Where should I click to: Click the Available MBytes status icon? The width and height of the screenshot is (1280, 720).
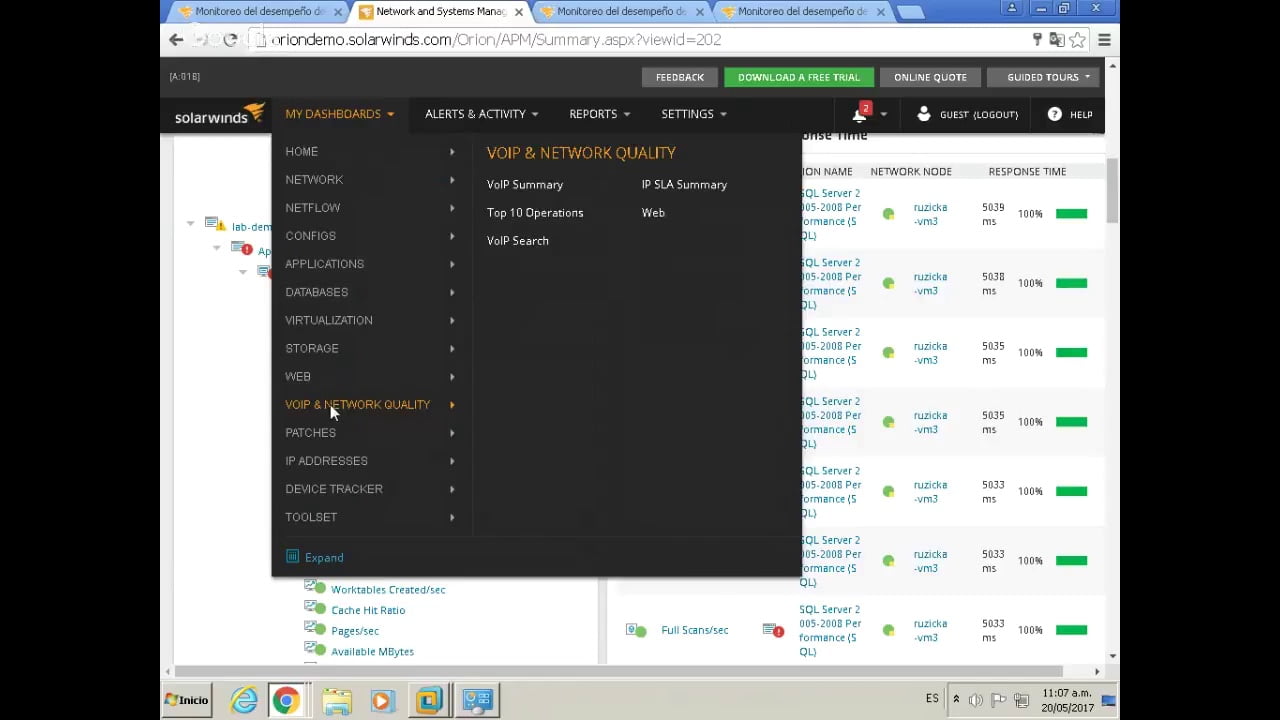coord(315,650)
